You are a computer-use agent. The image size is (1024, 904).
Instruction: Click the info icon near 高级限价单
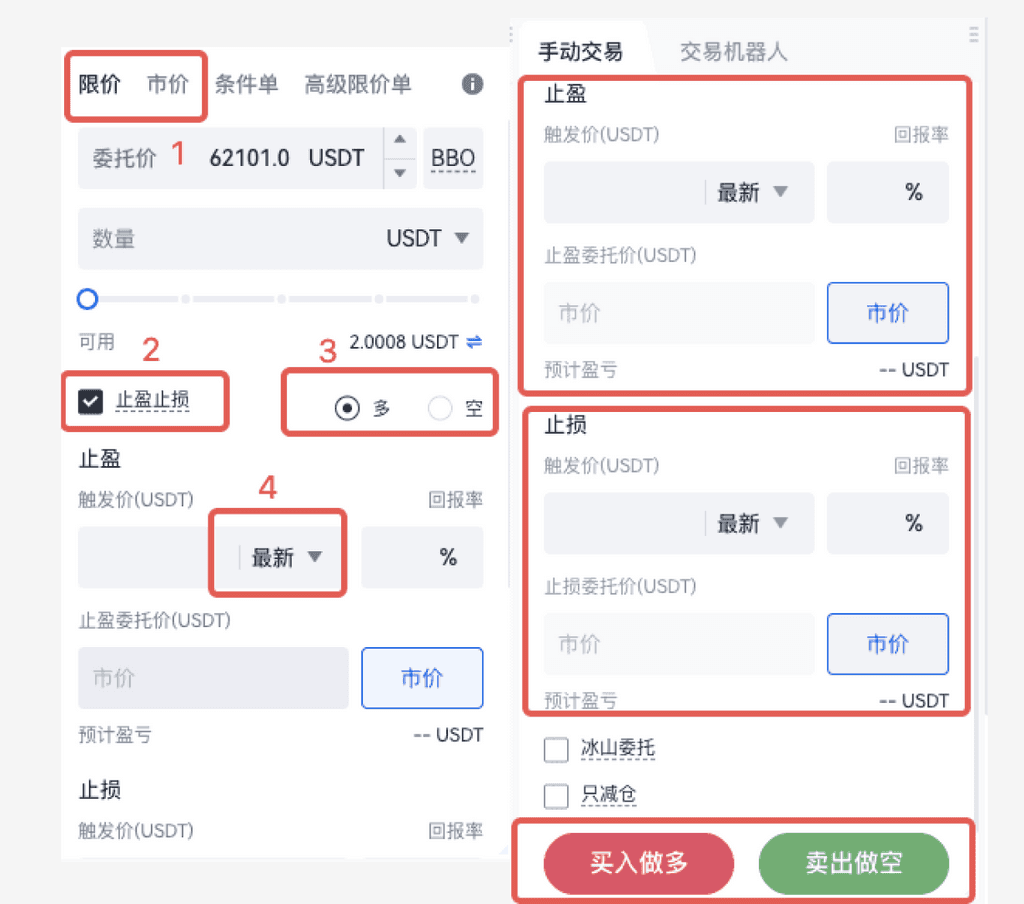tap(471, 84)
